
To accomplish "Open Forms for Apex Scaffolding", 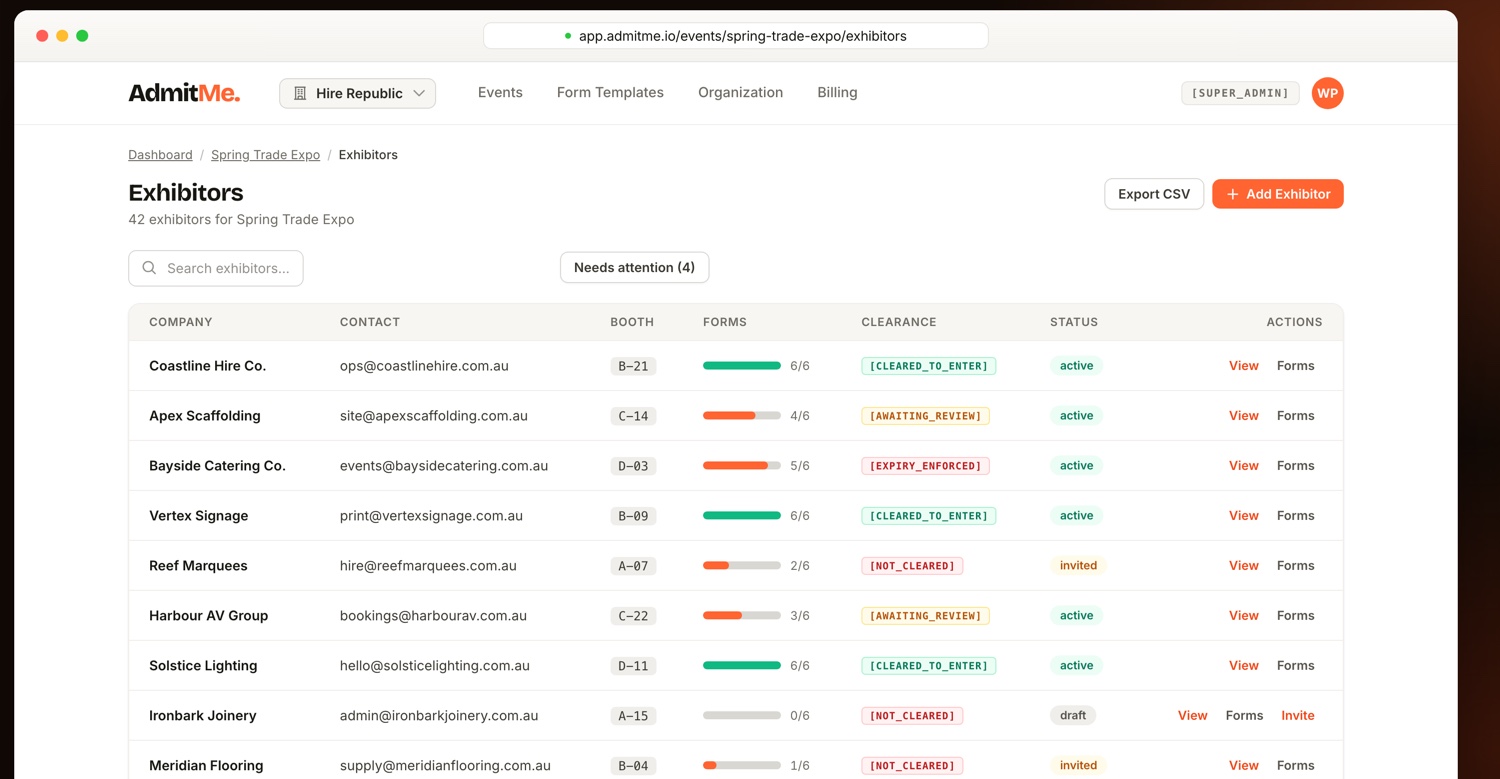I will 1295,416.
